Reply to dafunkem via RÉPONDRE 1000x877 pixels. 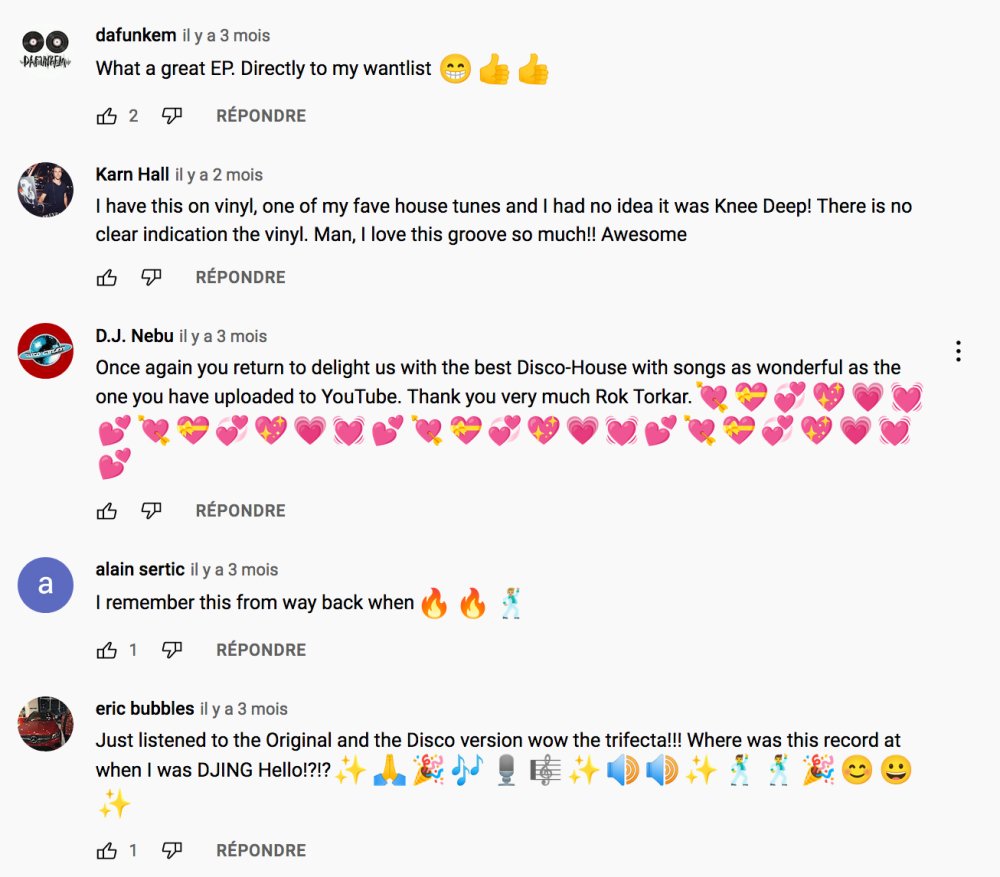(261, 116)
